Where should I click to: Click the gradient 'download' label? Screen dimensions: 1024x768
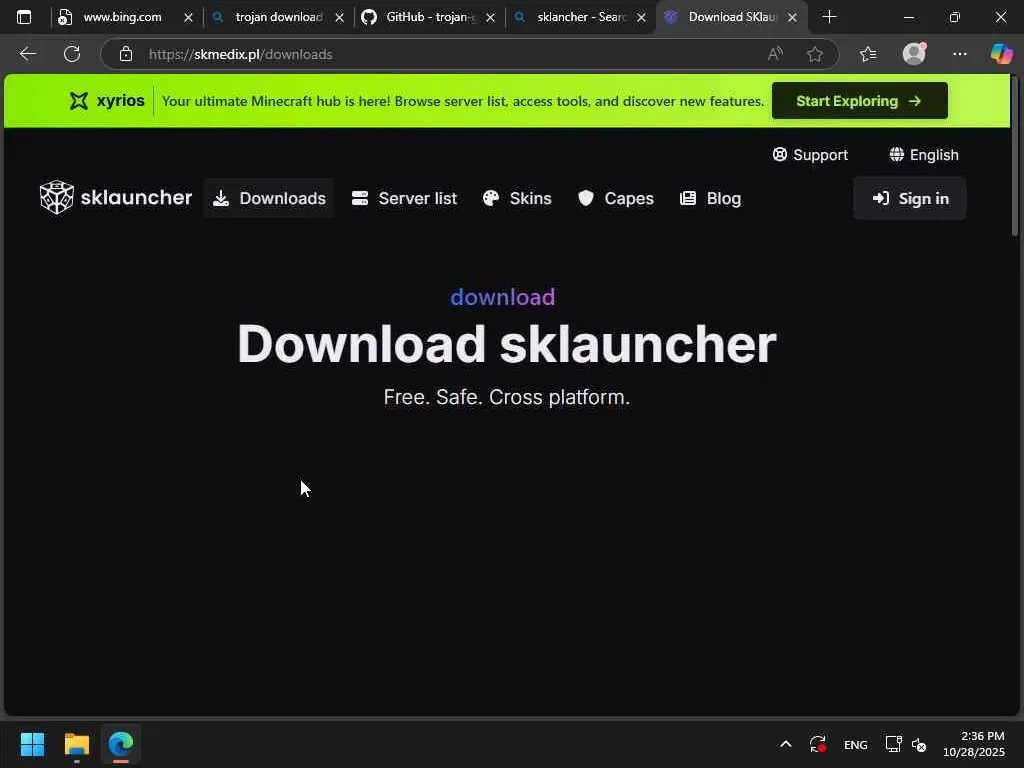click(x=503, y=297)
